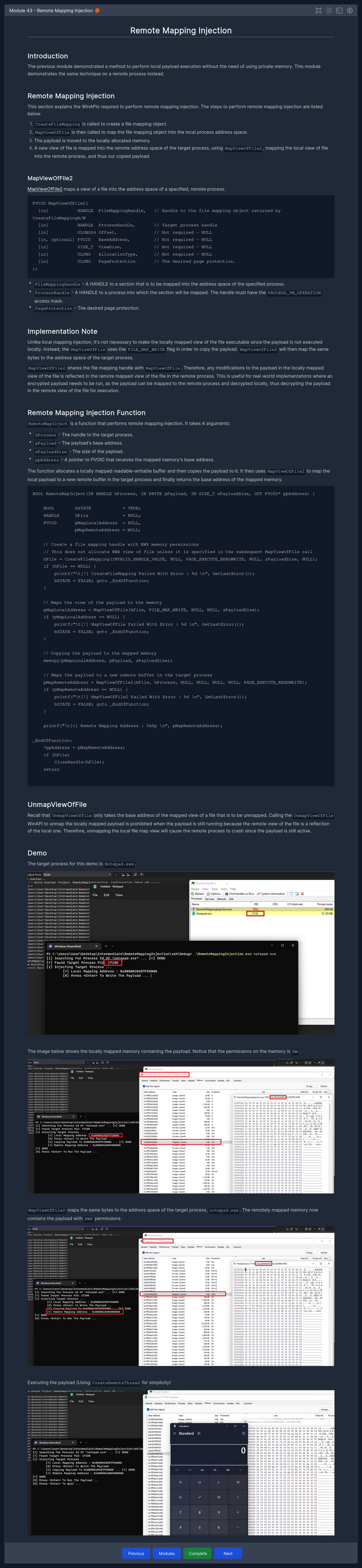Viewport: 362px width, 1568px height.
Task: Click the 'hProcess' parameter bullet
Action: (46, 435)
